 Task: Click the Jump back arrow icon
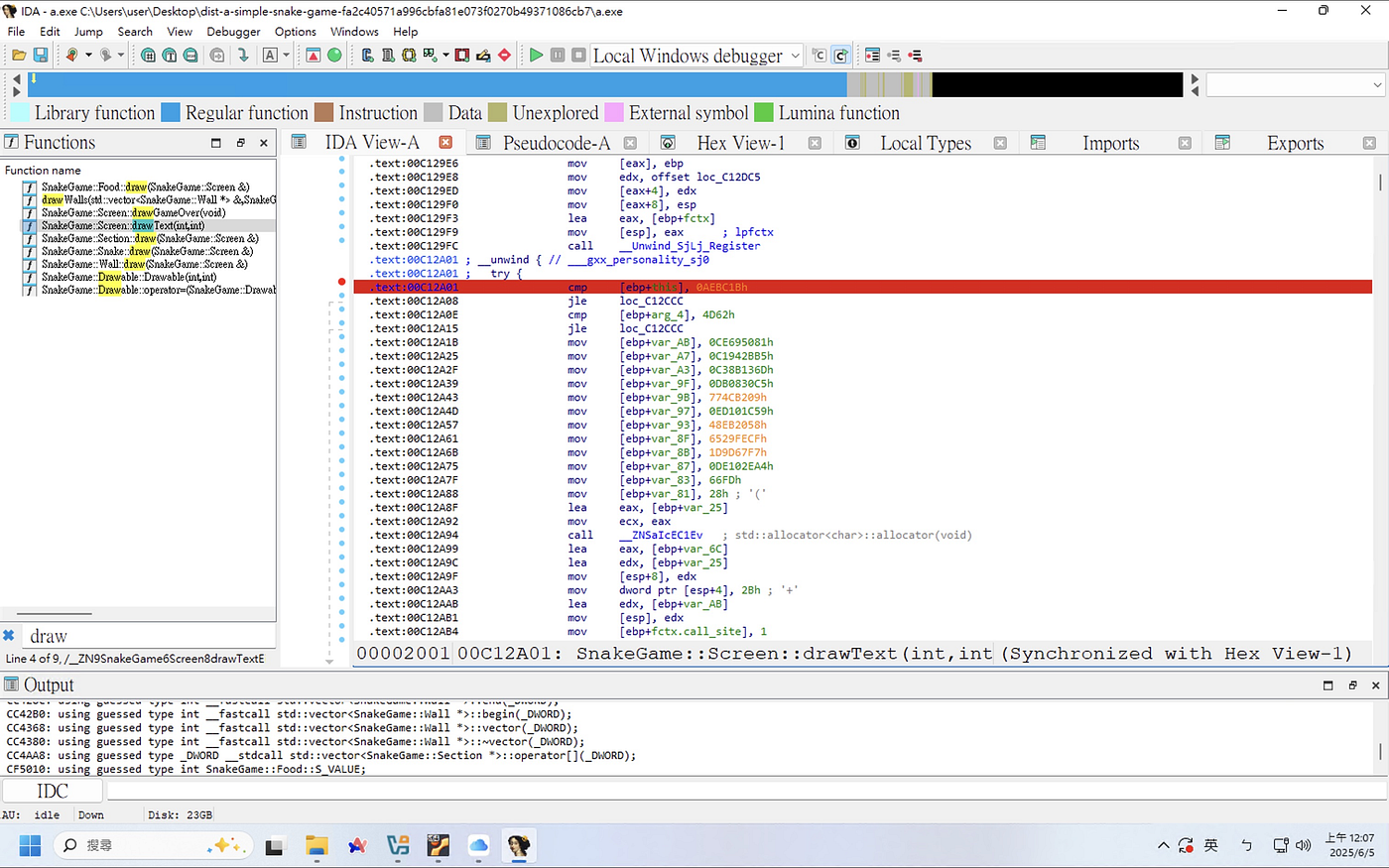point(71,56)
